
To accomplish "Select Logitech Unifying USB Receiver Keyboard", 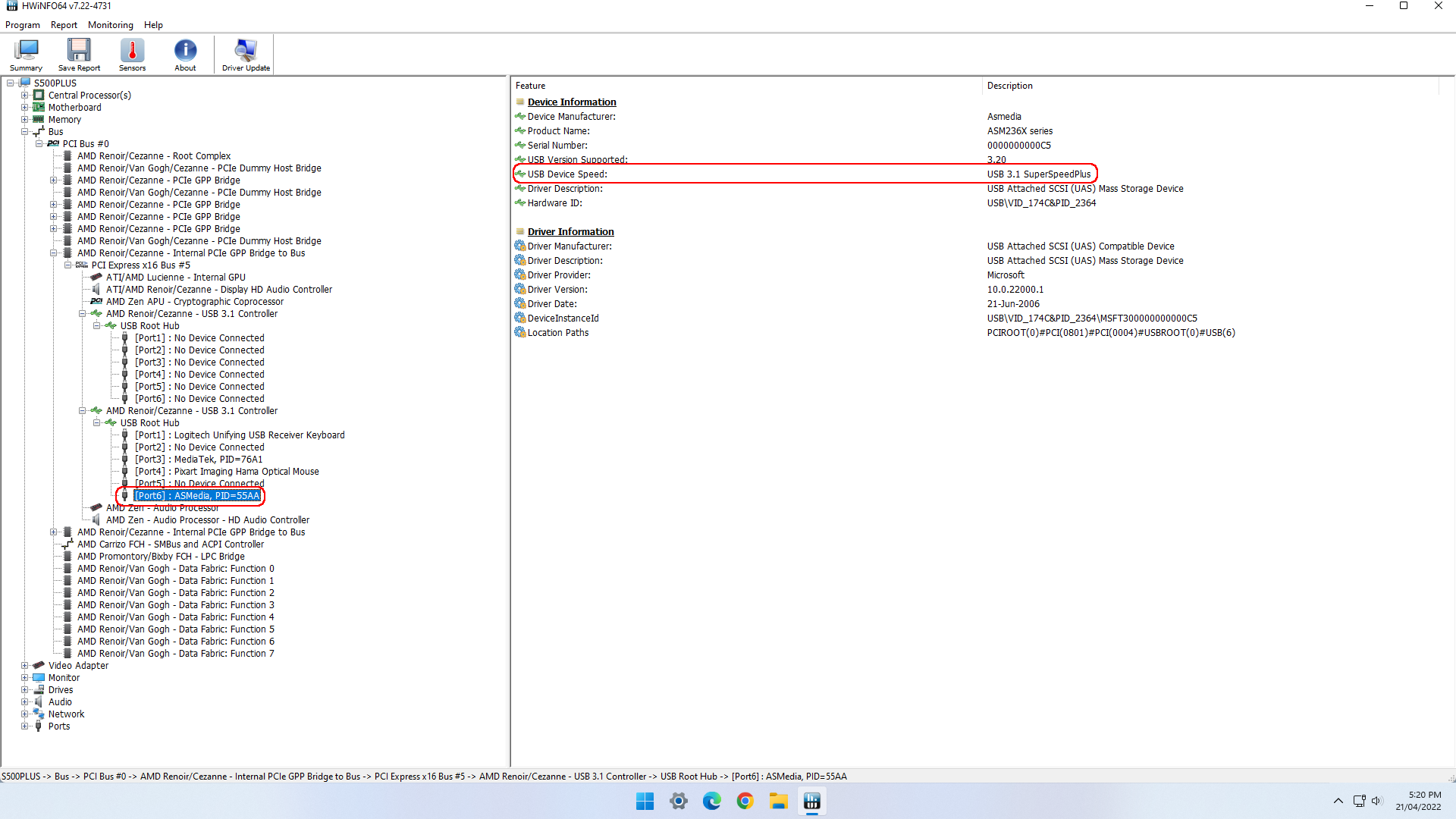I will (240, 435).
